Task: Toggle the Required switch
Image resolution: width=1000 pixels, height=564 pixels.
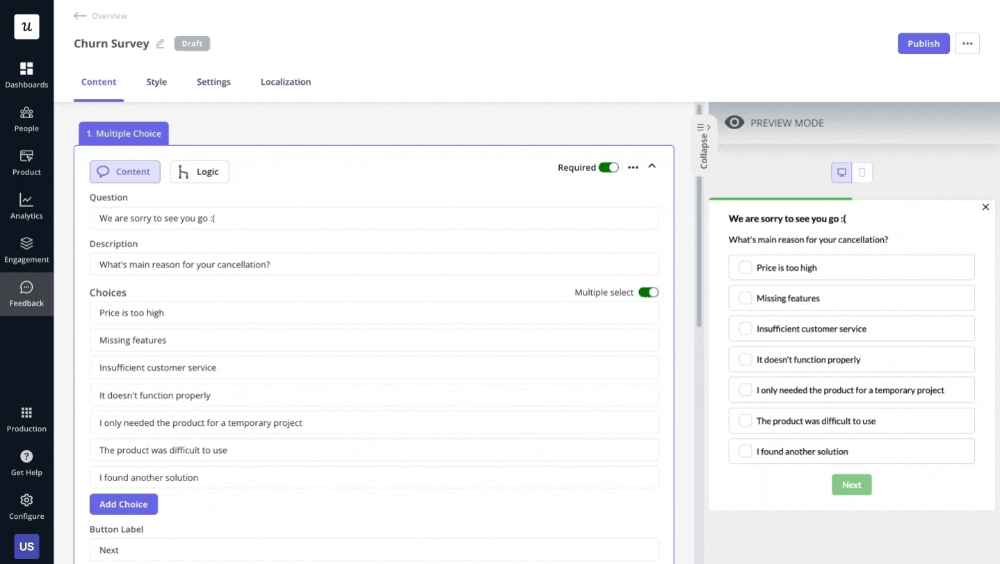Action: [x=608, y=167]
